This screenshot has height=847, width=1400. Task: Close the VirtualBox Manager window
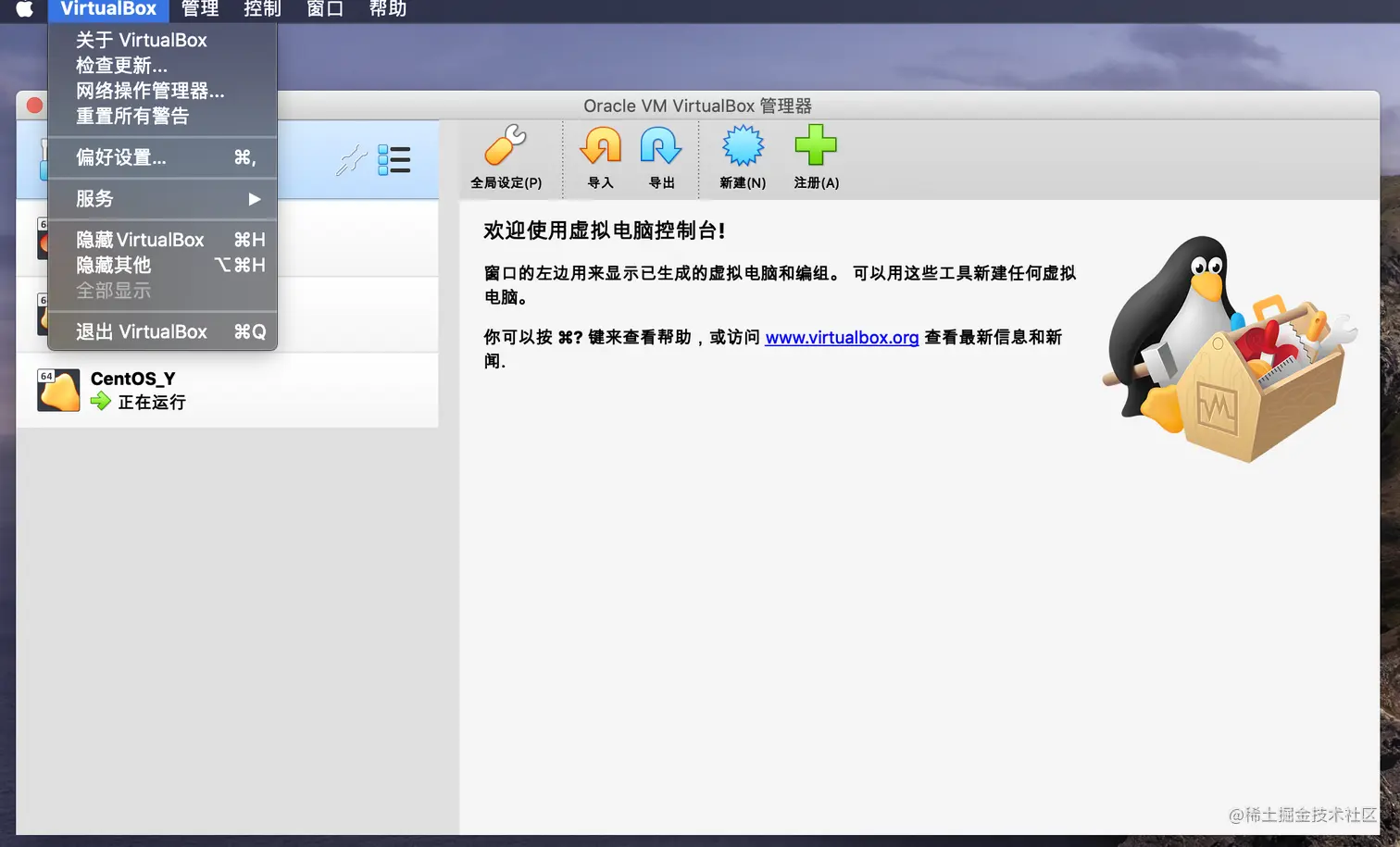35,106
